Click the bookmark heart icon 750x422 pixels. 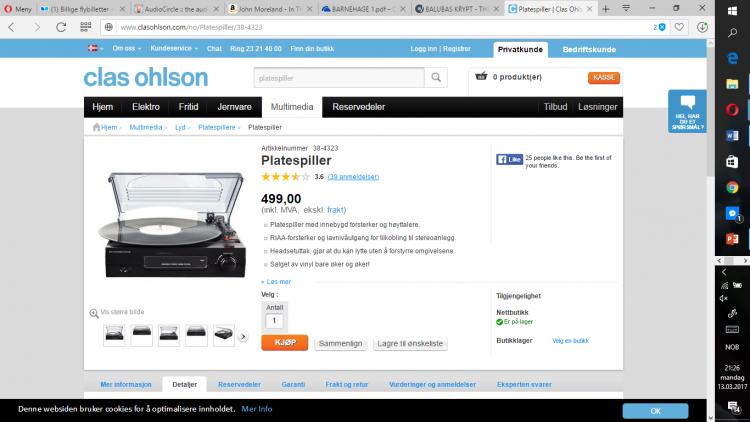tap(679, 27)
